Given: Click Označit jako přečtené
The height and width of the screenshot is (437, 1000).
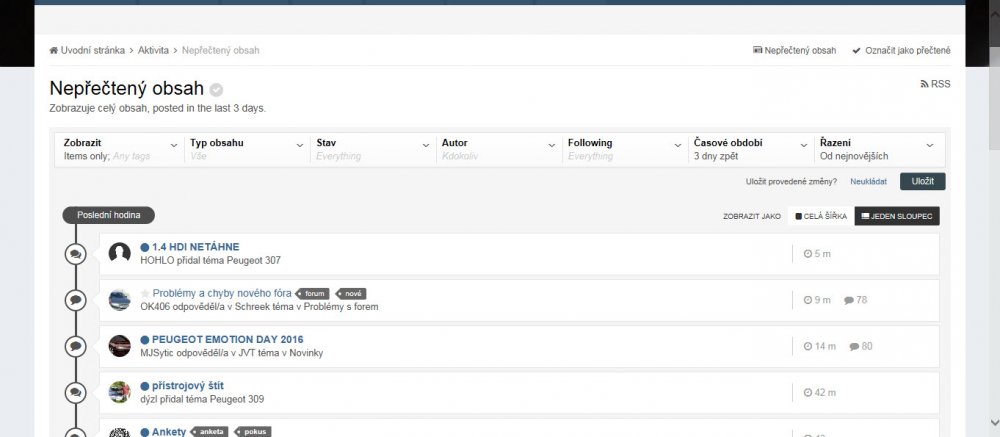Looking at the screenshot, I should pyautogui.click(x=901, y=50).
